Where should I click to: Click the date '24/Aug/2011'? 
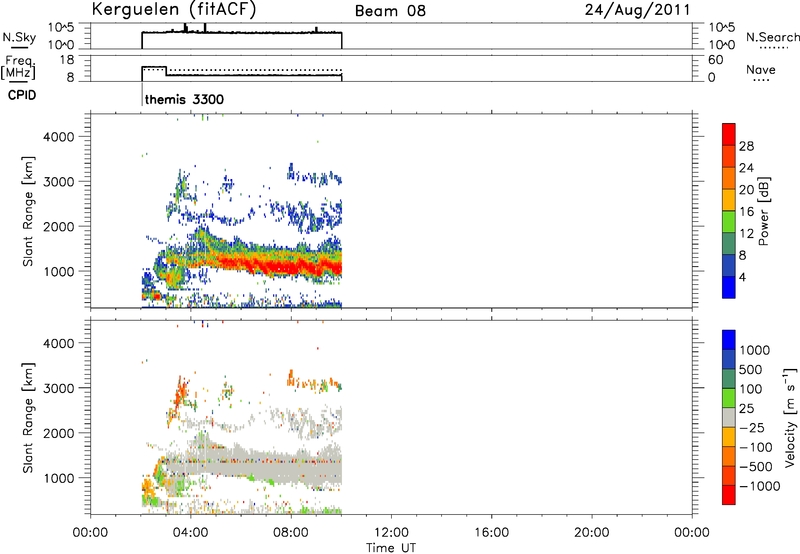click(637, 10)
